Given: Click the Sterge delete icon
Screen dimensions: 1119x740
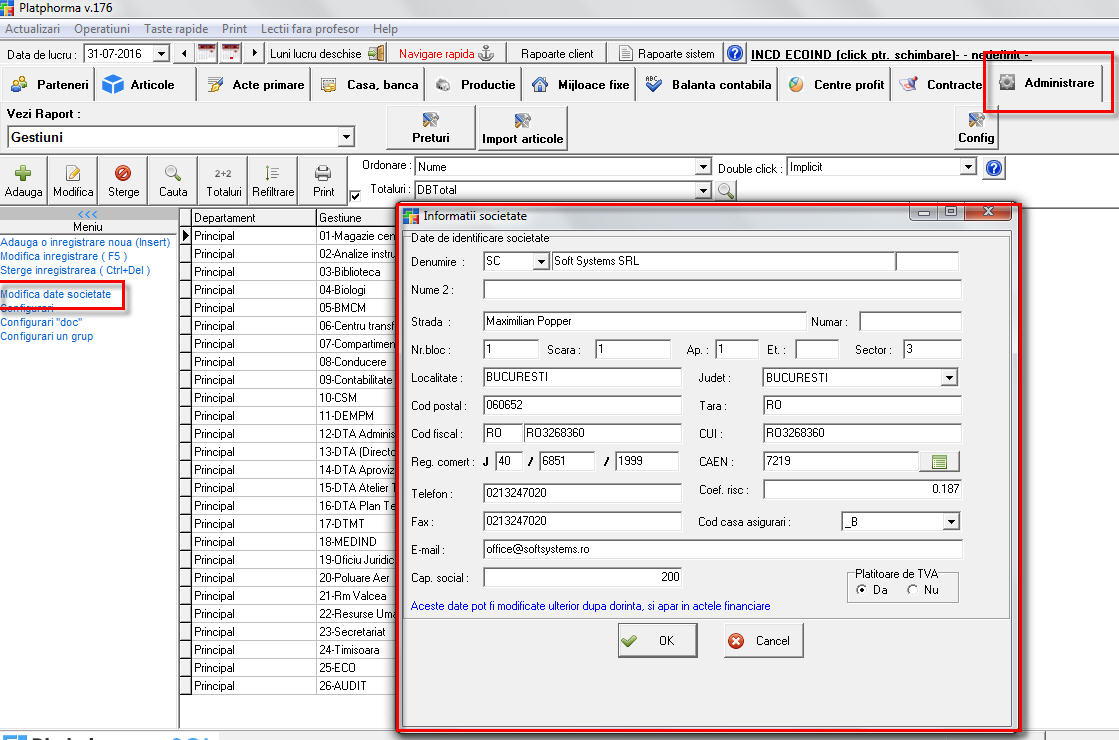Looking at the screenshot, I should (x=123, y=173).
